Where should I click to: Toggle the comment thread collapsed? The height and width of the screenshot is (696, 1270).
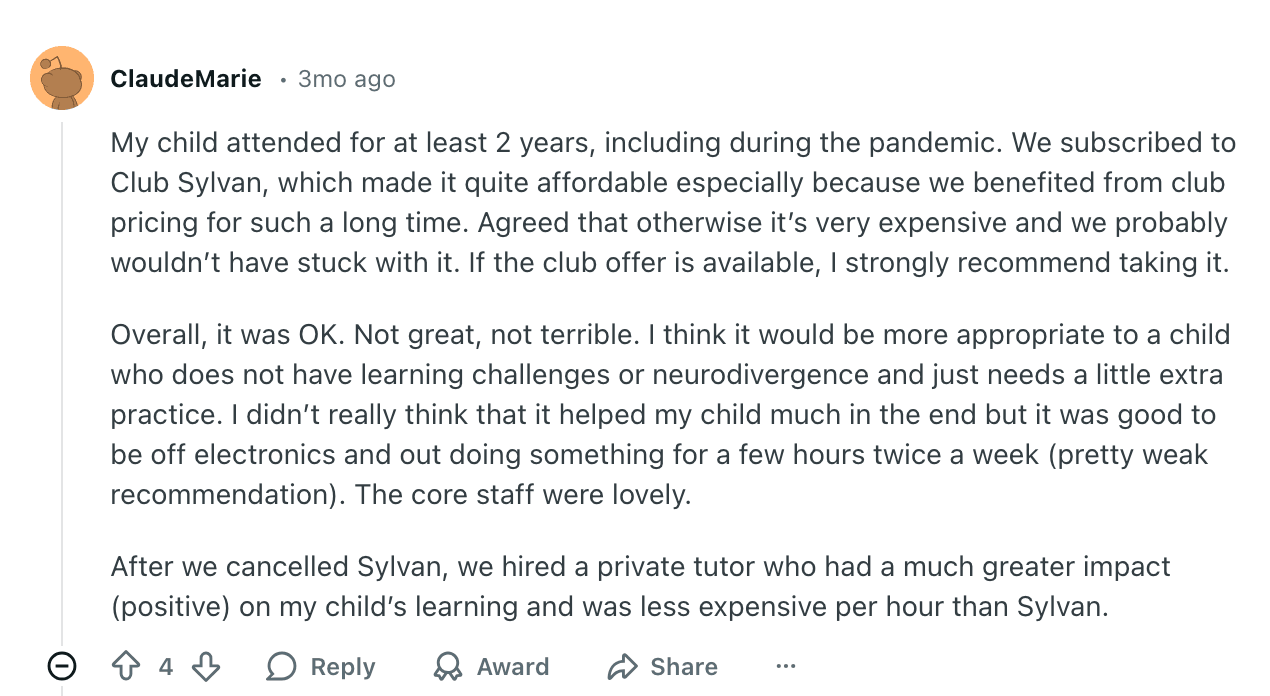coord(61,666)
